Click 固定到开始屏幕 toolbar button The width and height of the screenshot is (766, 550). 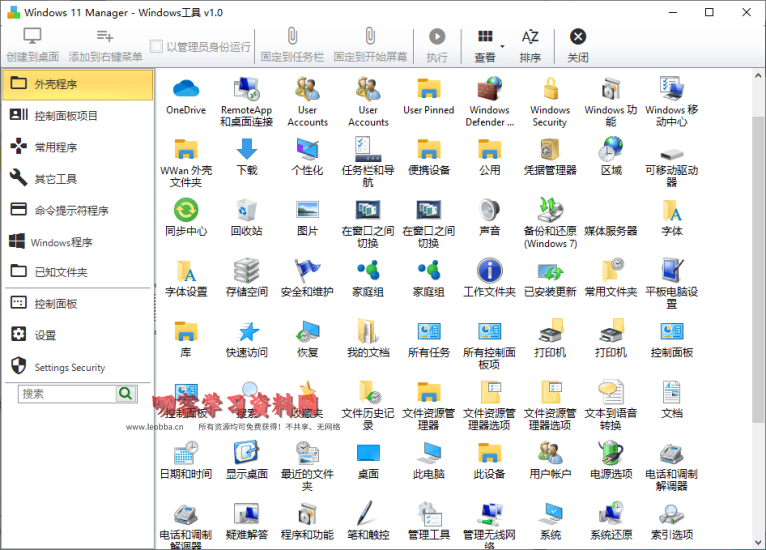click(370, 45)
